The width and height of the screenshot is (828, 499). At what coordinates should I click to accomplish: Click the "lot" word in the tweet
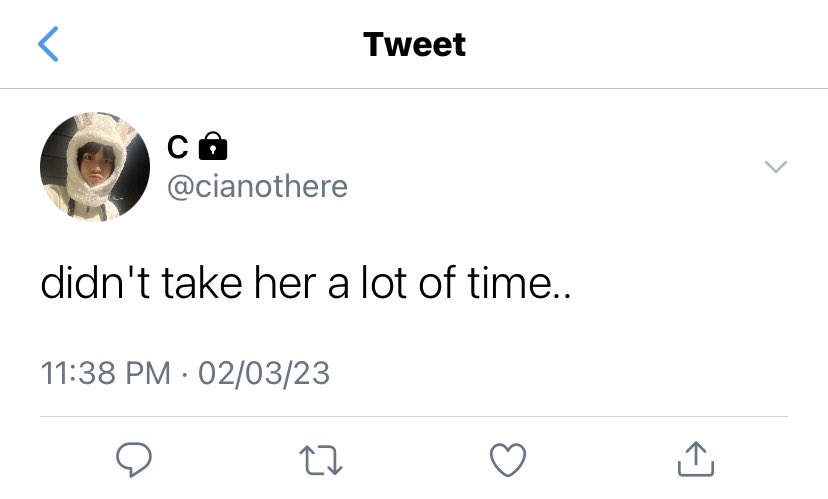tap(384, 283)
